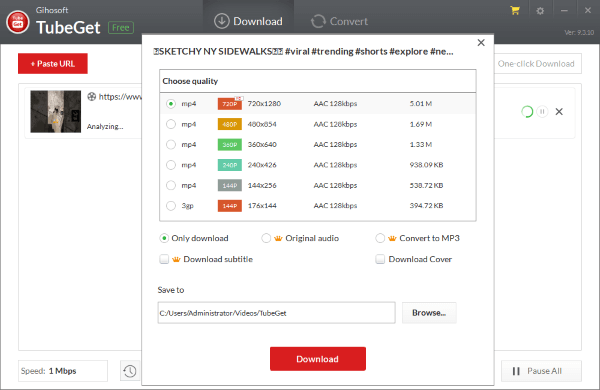Click the One-click Download button
The width and height of the screenshot is (600, 390).
point(536,64)
